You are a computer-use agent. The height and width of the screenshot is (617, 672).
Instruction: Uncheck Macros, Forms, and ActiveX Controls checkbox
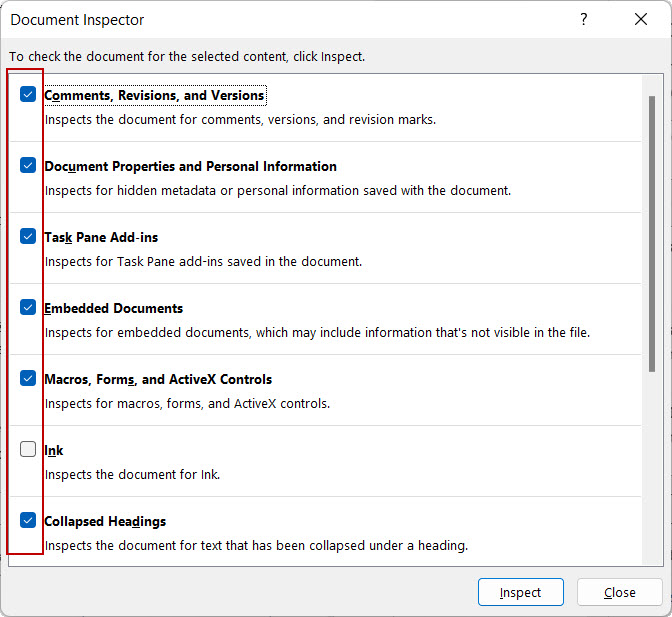pos(28,379)
